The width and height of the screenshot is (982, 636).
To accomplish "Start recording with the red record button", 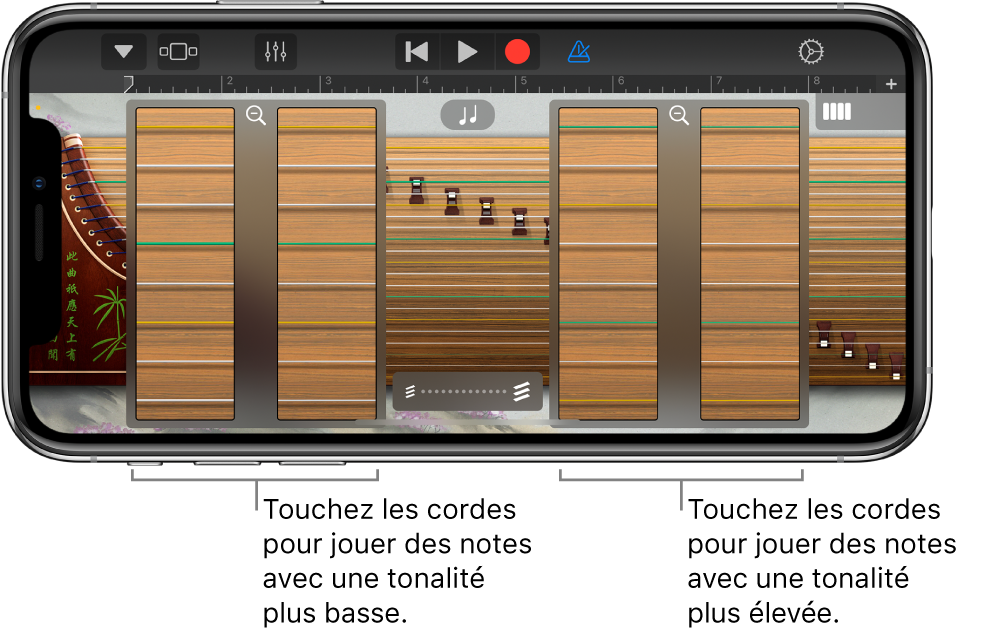I will 518,51.
